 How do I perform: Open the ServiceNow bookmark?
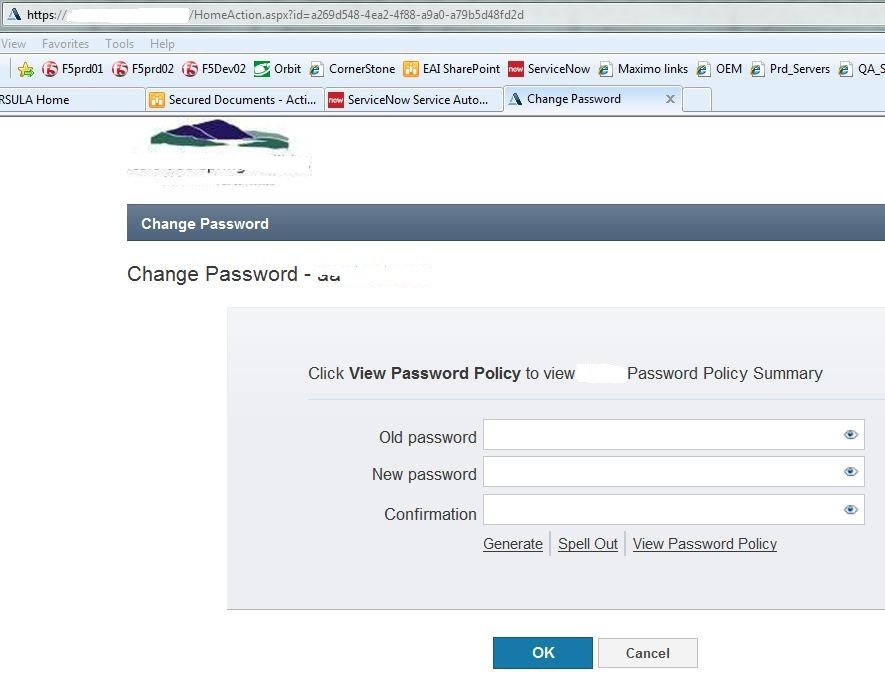point(549,69)
